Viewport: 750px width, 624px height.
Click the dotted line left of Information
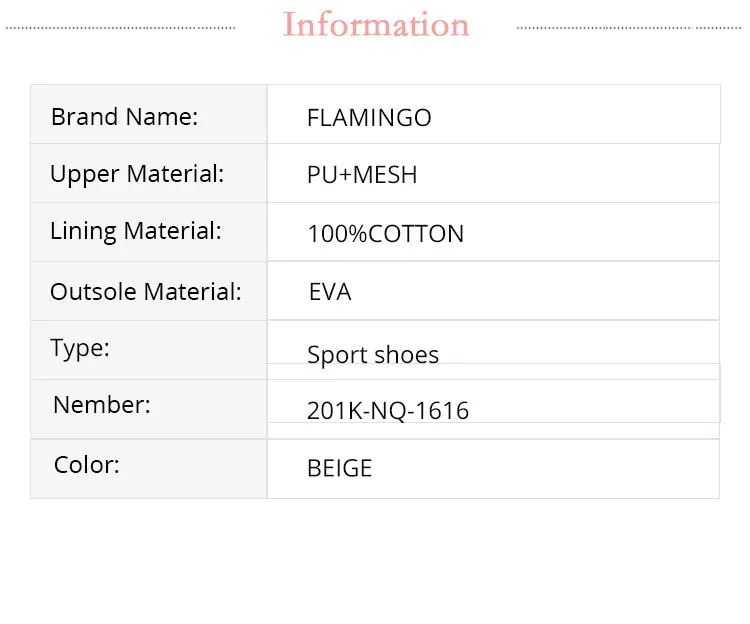click(121, 28)
